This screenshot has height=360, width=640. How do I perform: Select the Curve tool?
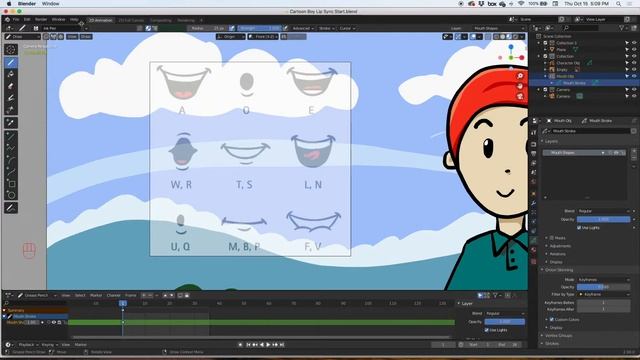tap(11, 172)
